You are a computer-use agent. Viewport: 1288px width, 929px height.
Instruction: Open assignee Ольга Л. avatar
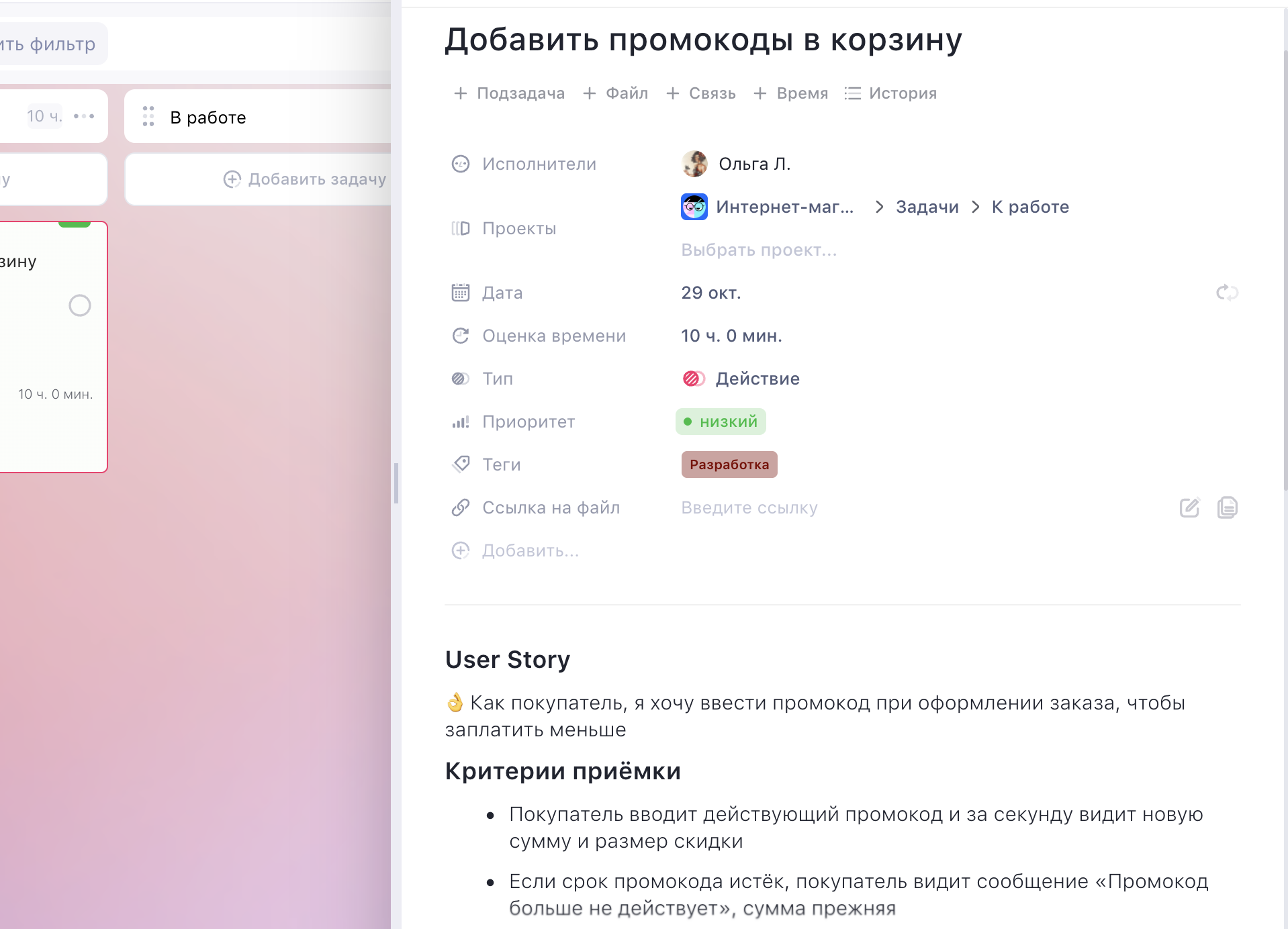[x=694, y=164]
